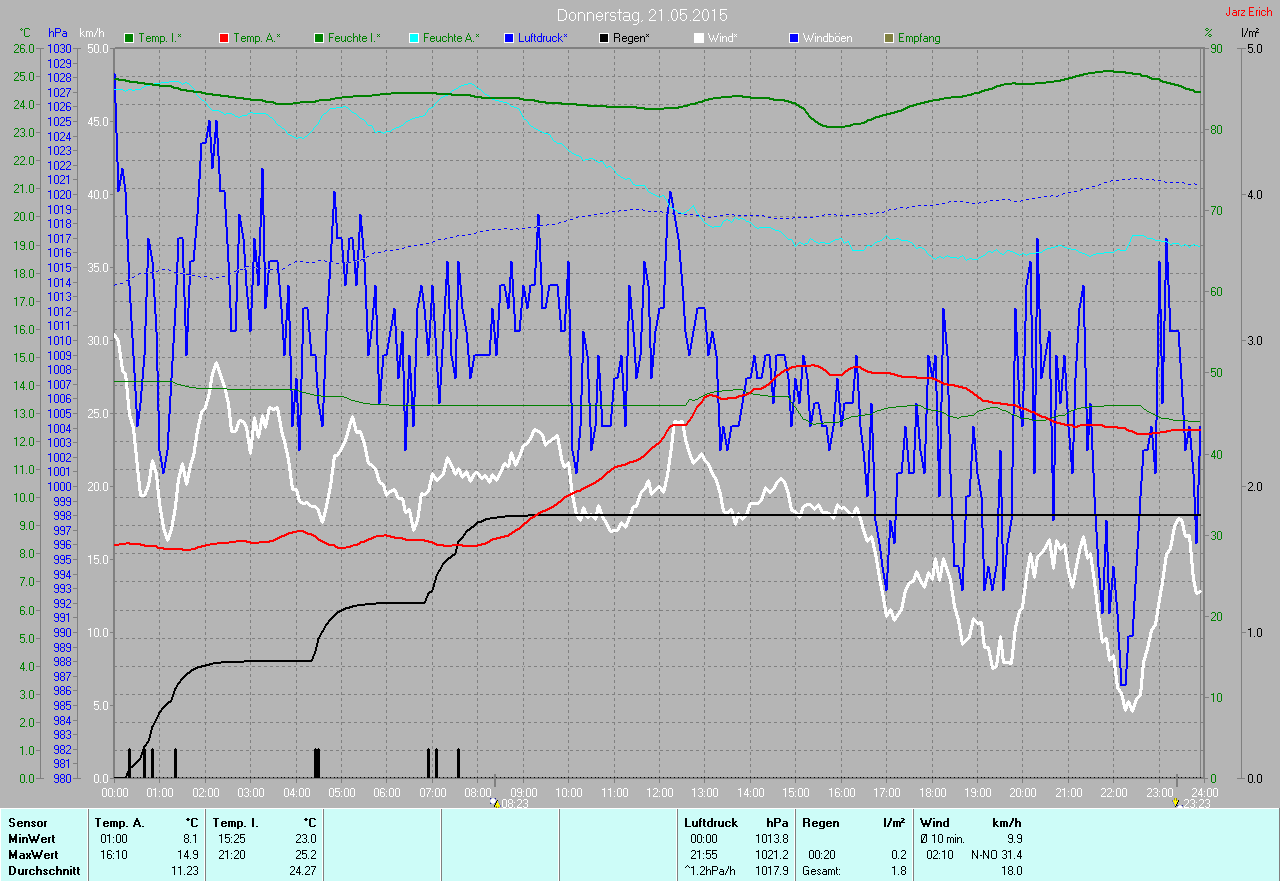Click the white Wind* legend swatch
Image resolution: width=1280 pixels, height=881 pixels.
(699, 38)
